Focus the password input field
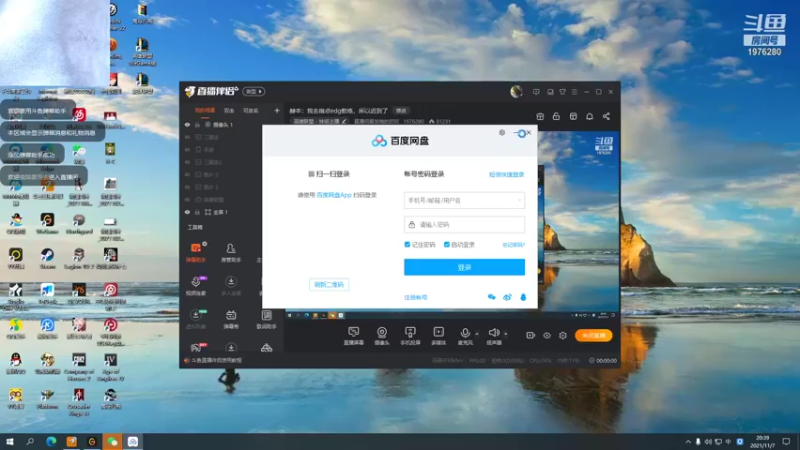This screenshot has height=450, width=800. (x=464, y=224)
